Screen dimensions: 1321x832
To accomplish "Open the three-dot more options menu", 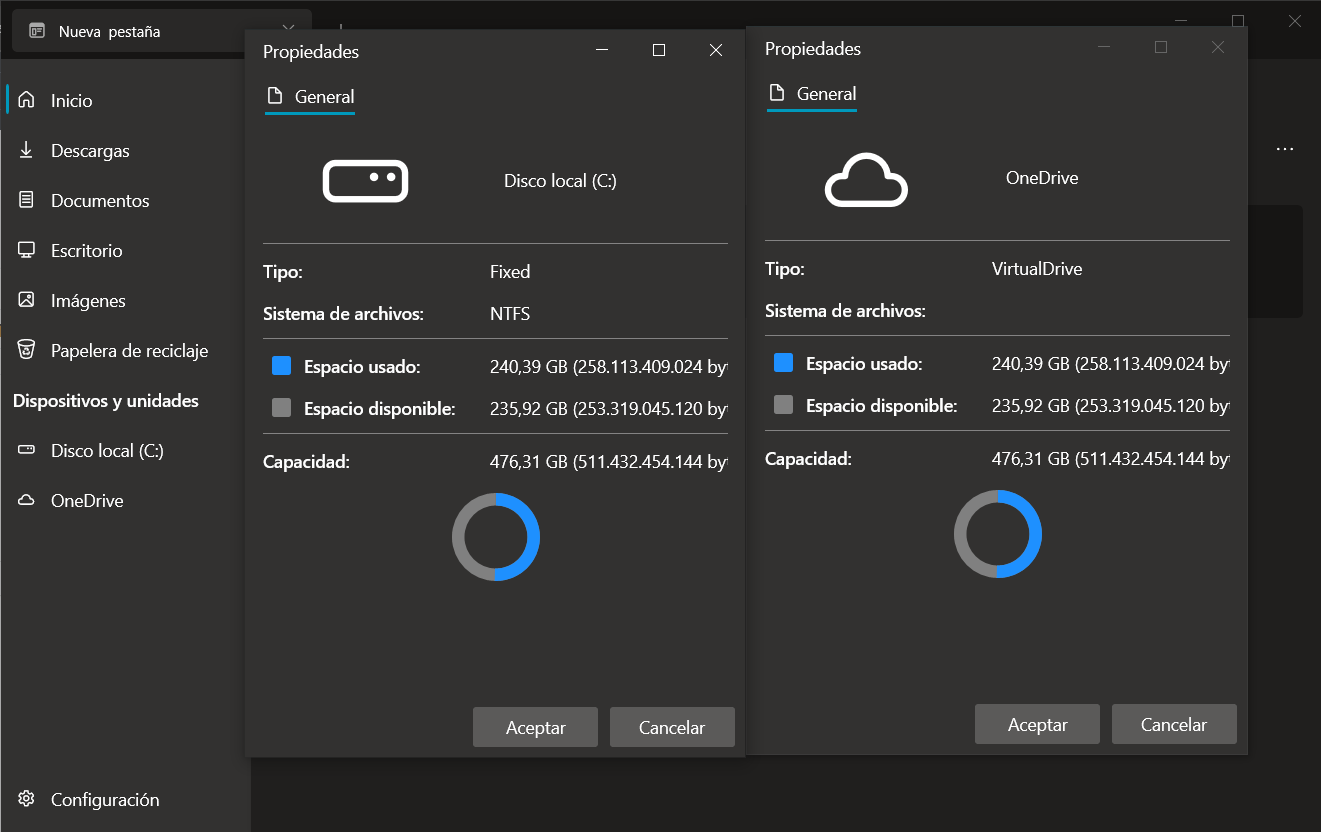I will pos(1285,149).
